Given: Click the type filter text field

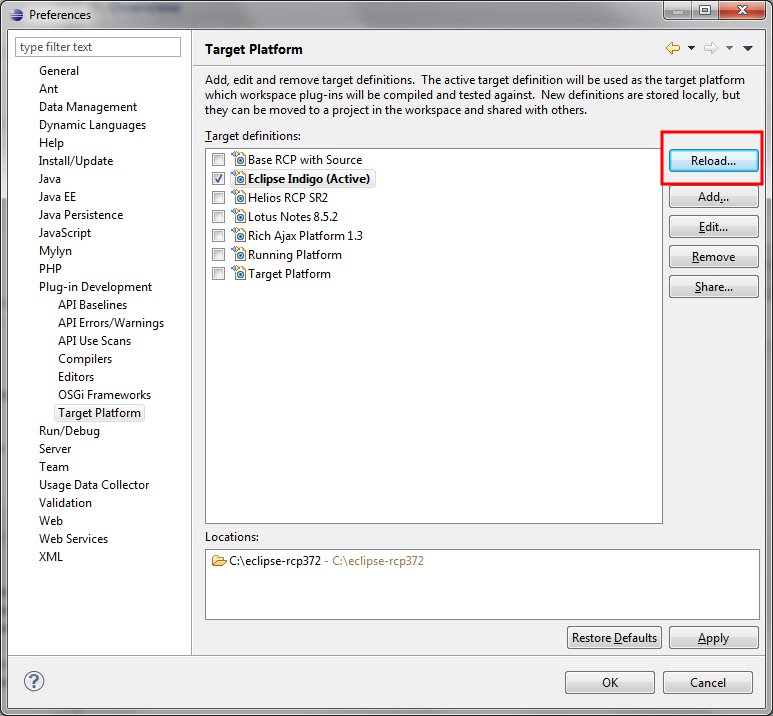Looking at the screenshot, I should (98, 47).
